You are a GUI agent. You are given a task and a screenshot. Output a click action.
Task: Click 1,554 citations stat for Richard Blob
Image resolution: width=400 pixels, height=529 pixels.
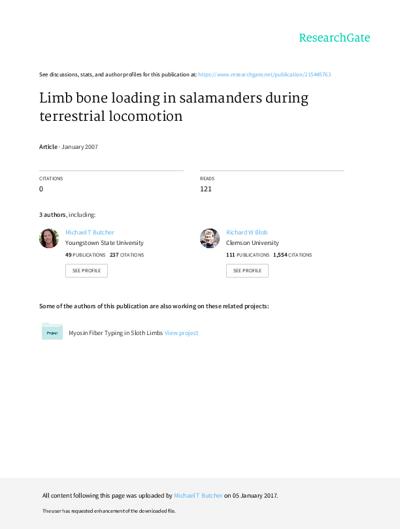coord(292,255)
